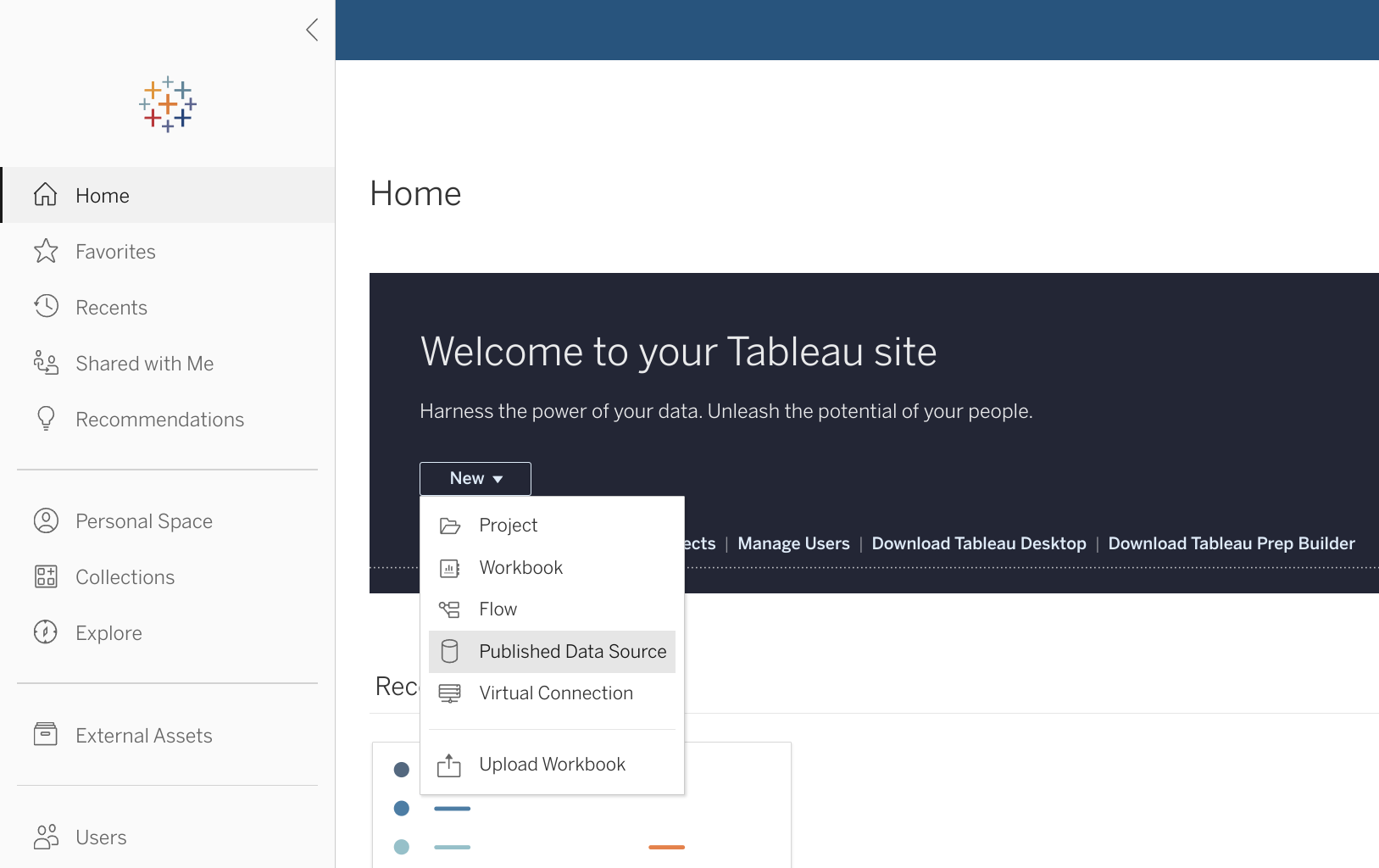Click the Recommendations lightbulb icon
1379x868 pixels.
46,418
